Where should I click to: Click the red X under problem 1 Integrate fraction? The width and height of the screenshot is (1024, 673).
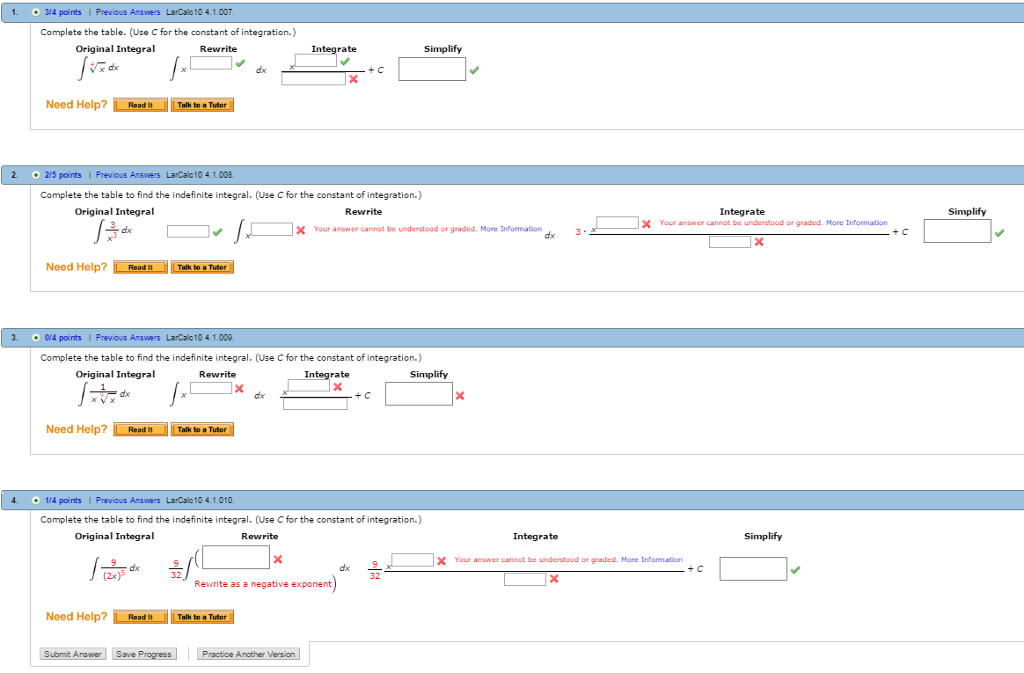tap(352, 79)
